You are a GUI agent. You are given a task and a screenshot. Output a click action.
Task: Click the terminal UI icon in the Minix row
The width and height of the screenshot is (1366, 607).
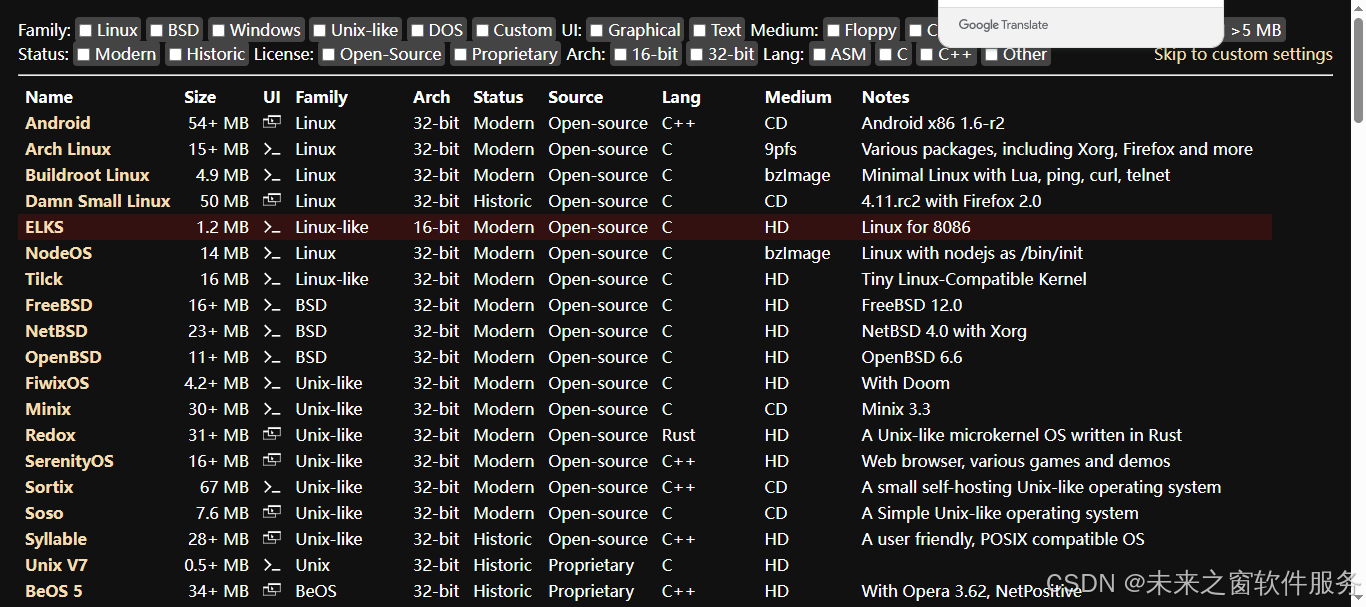[x=271, y=409]
